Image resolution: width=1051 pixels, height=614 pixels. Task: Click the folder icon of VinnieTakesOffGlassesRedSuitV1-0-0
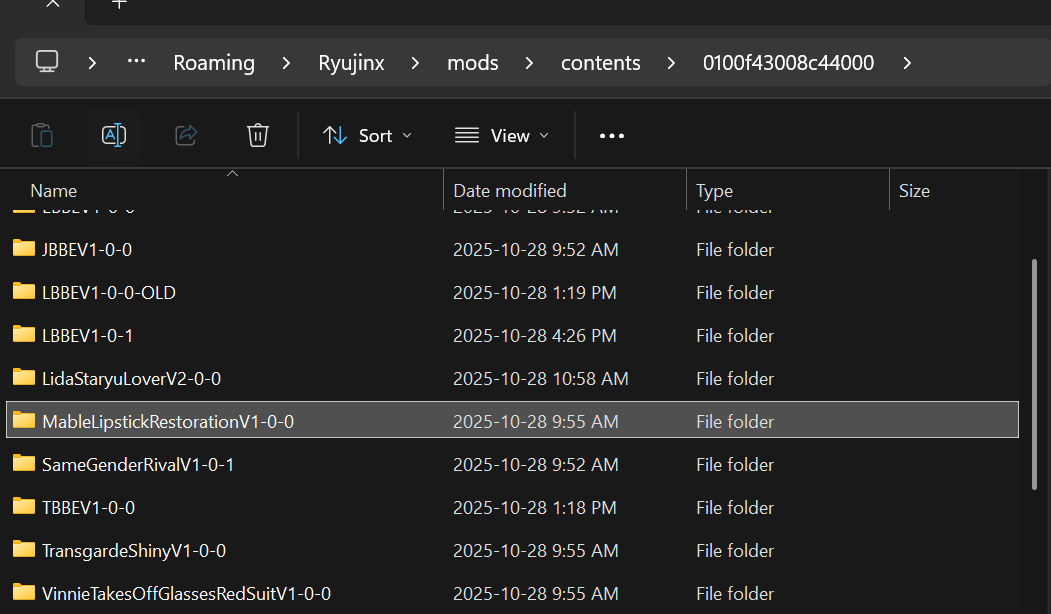coord(24,593)
